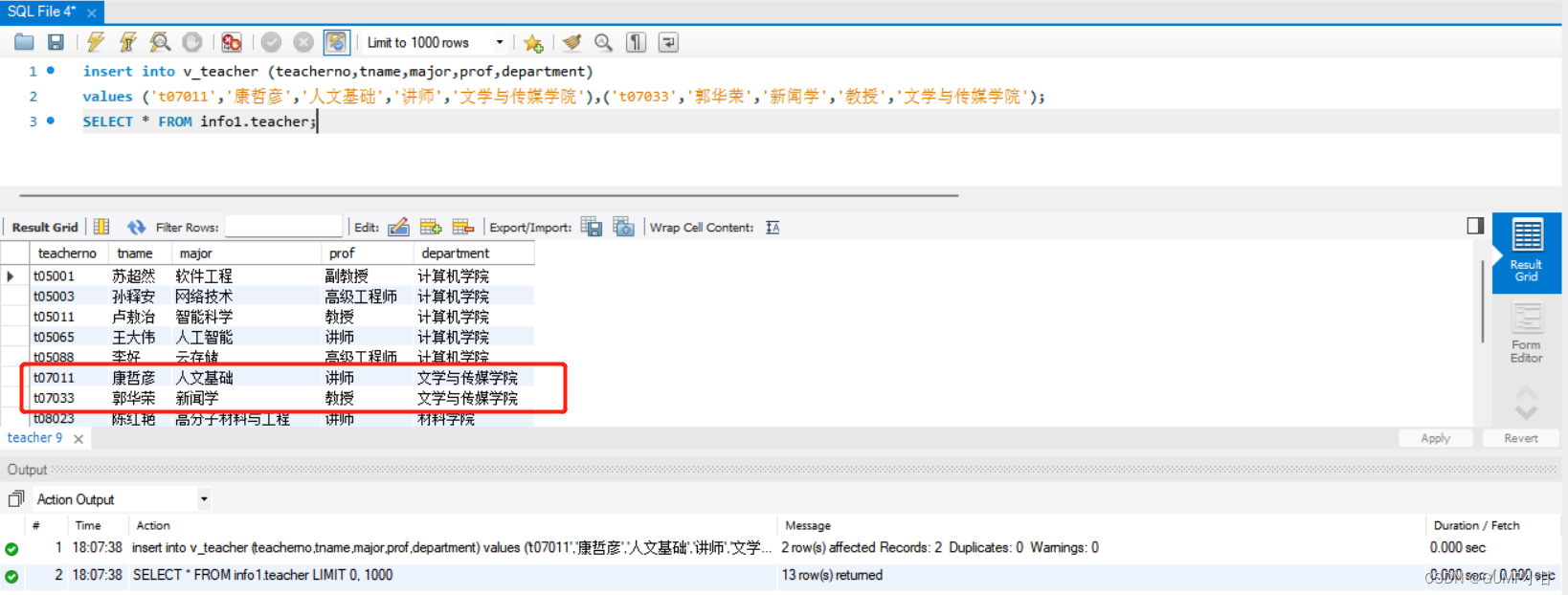Viewport: 1568px width, 595px height.
Task: Sort by the teacherno column header
Action: (x=67, y=253)
